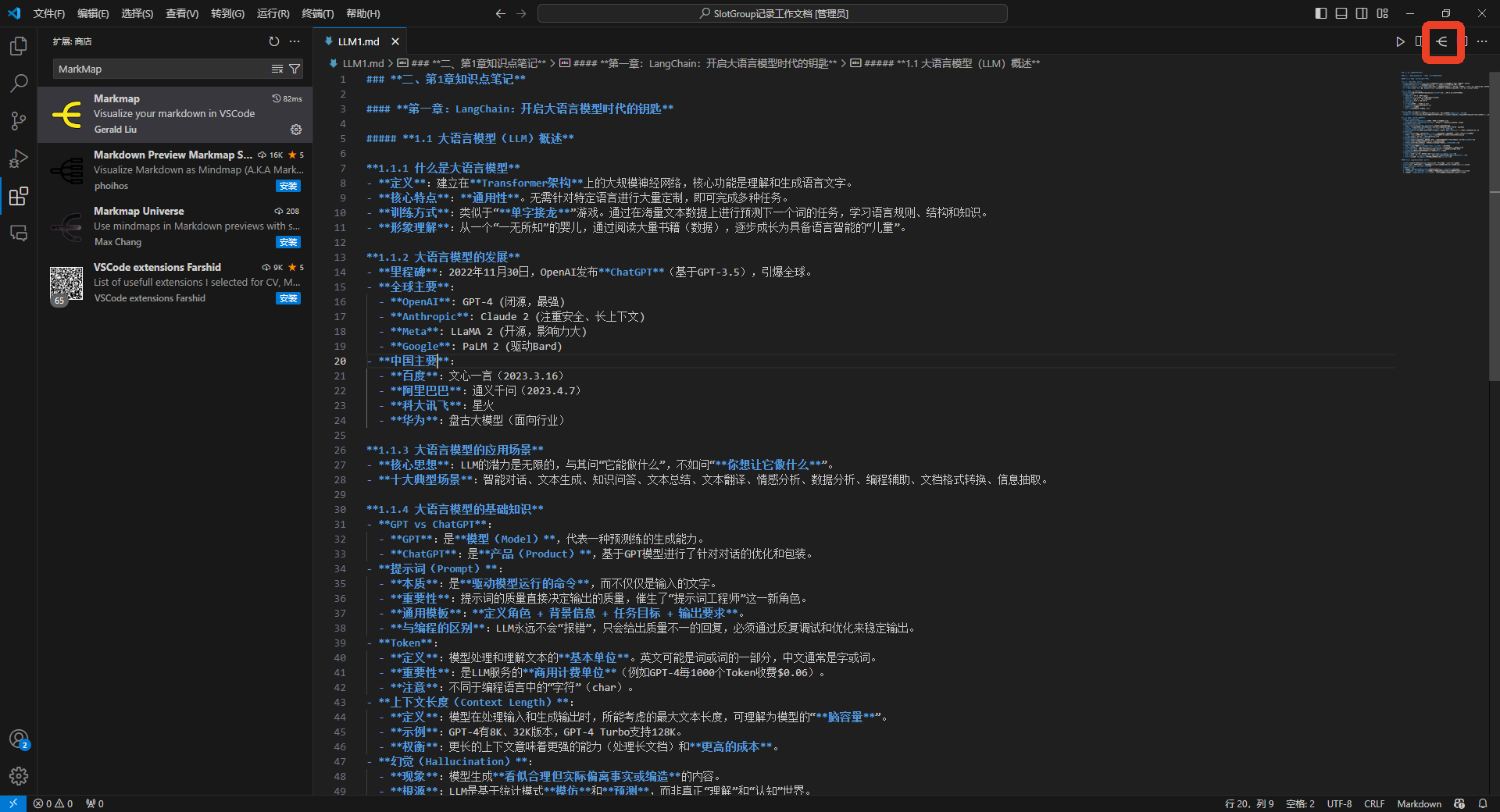Clear the MarkMap search query
The image size is (1500, 812).
[277, 69]
